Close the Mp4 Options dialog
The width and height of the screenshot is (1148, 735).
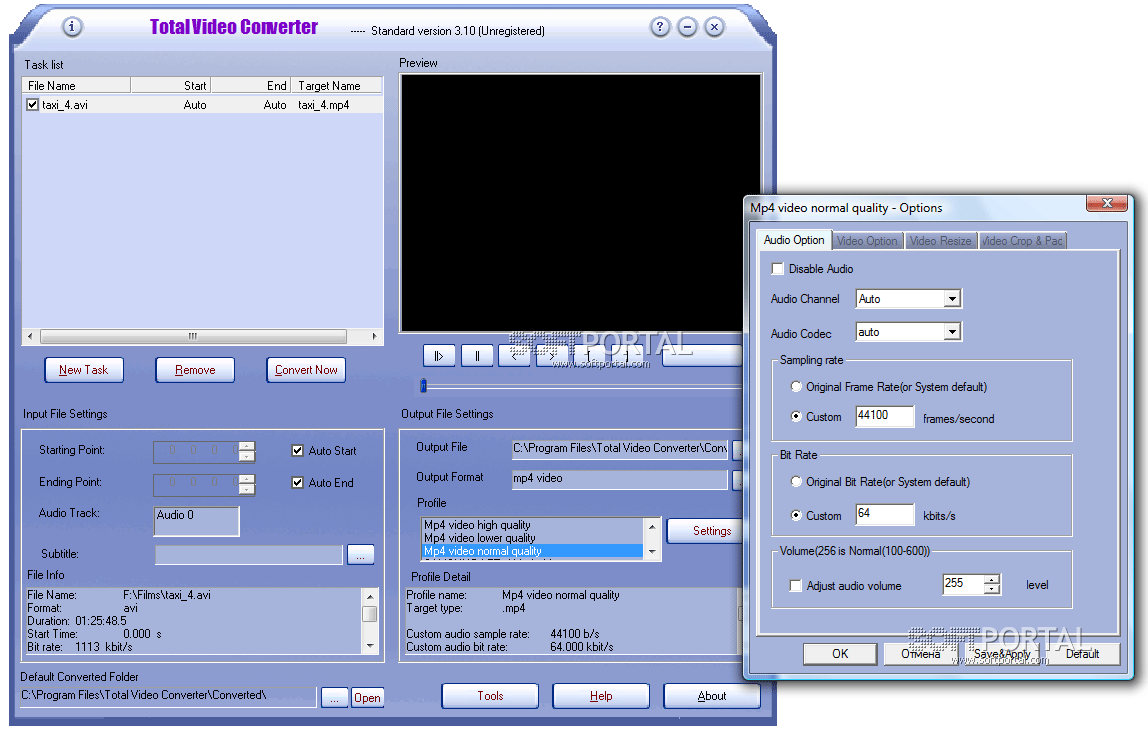click(x=1106, y=203)
